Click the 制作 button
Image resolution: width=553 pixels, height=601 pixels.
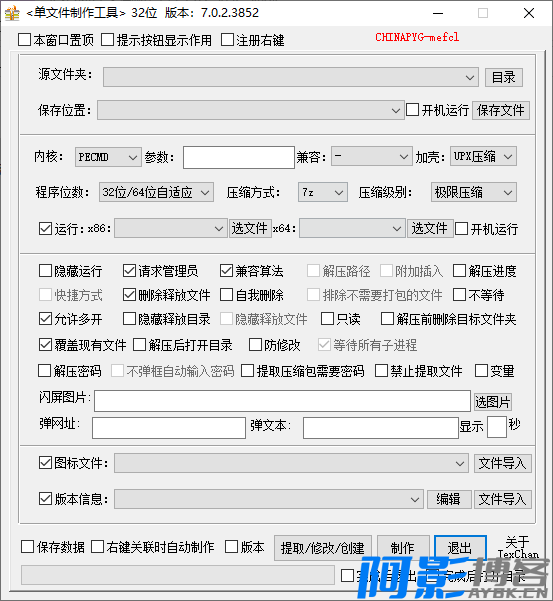tap(403, 548)
